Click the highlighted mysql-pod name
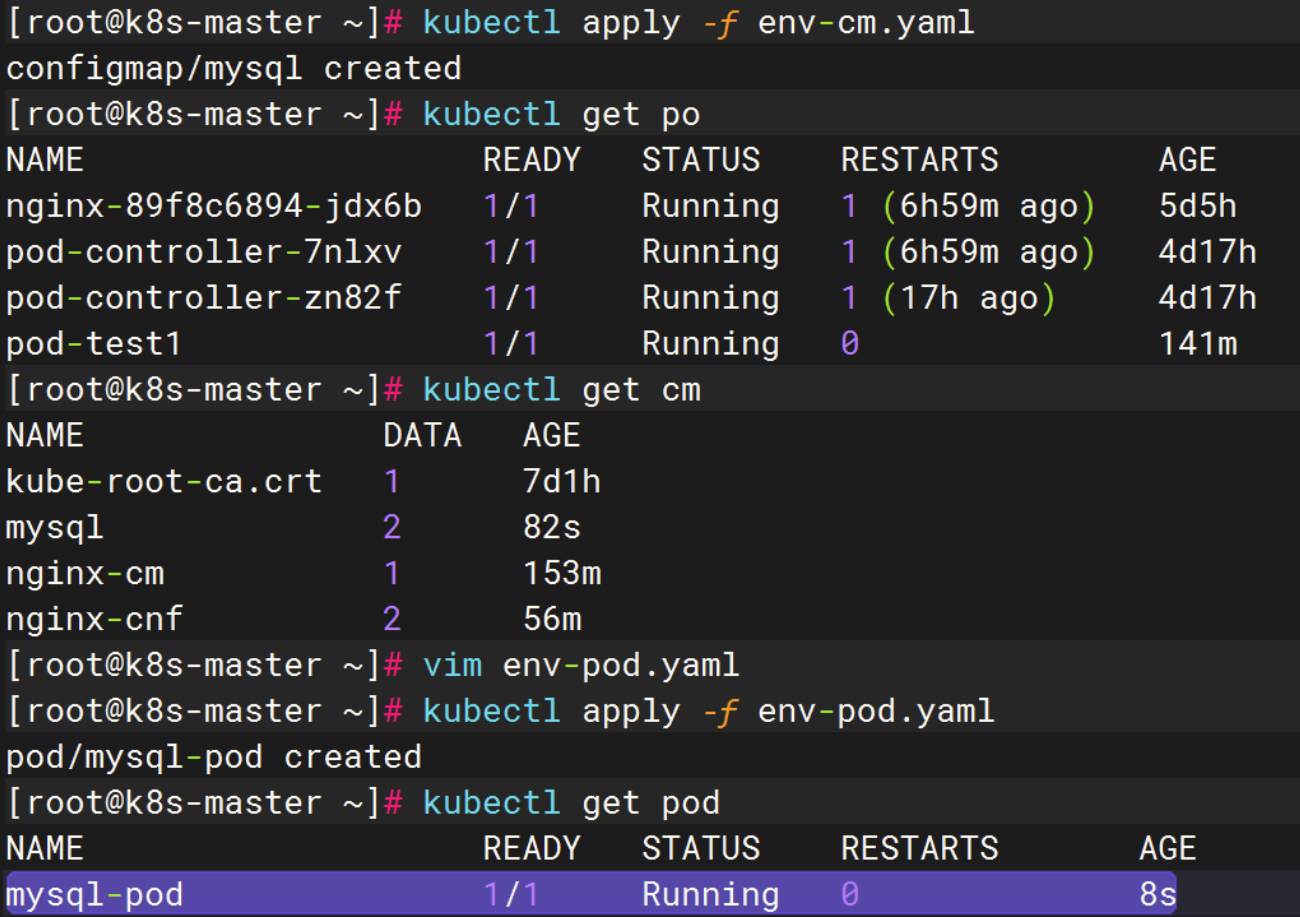 tap(94, 894)
